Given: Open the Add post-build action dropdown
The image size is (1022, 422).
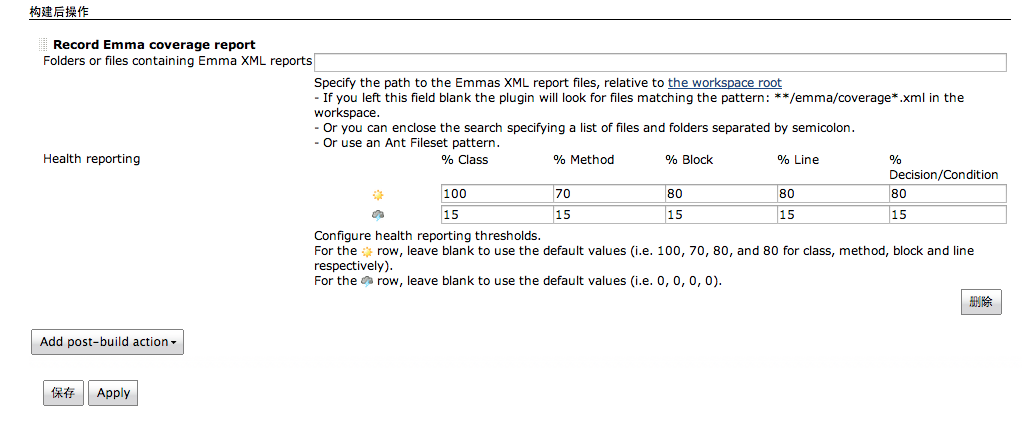Looking at the screenshot, I should 108,342.
